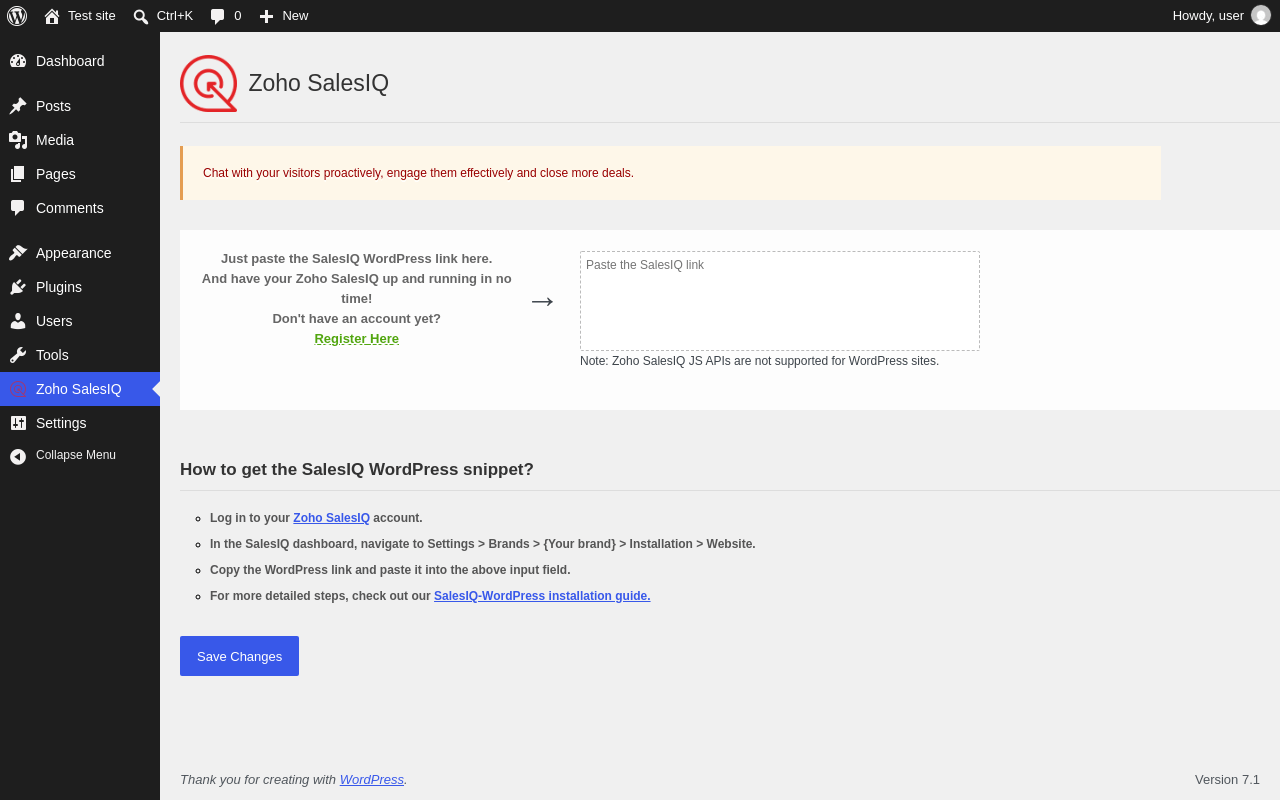Click the Appearance paintbrush icon

(x=18, y=253)
